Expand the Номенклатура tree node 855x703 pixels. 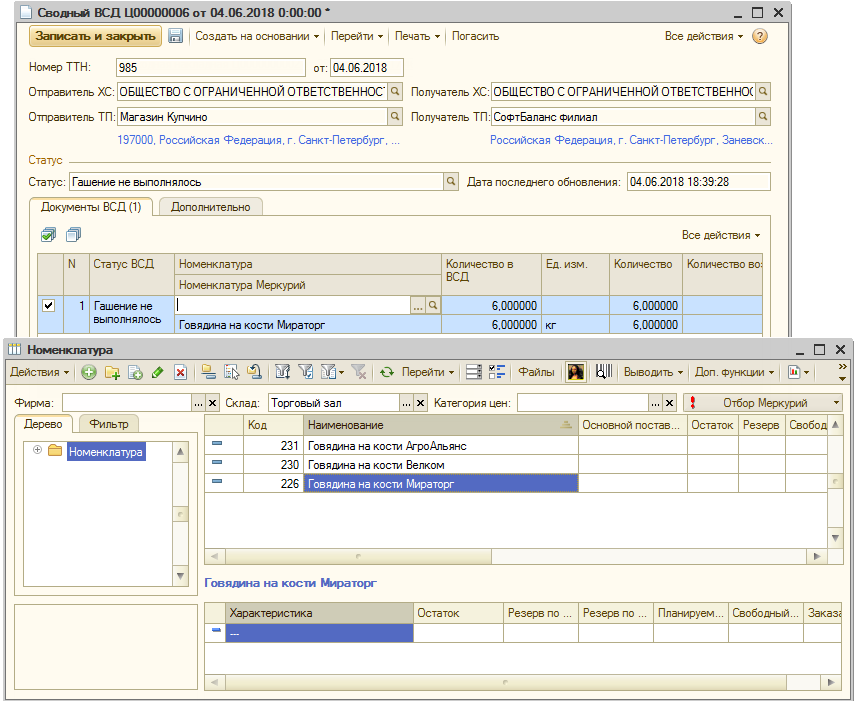pos(37,450)
